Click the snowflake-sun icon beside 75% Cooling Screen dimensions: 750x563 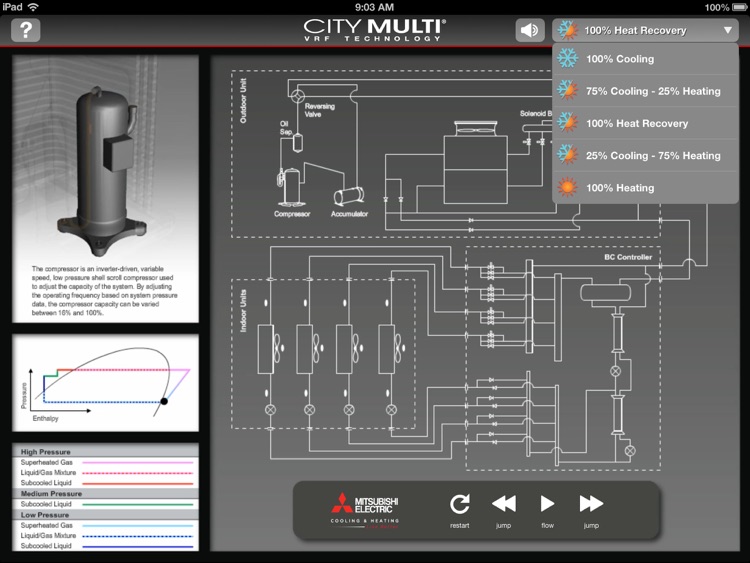click(x=567, y=91)
